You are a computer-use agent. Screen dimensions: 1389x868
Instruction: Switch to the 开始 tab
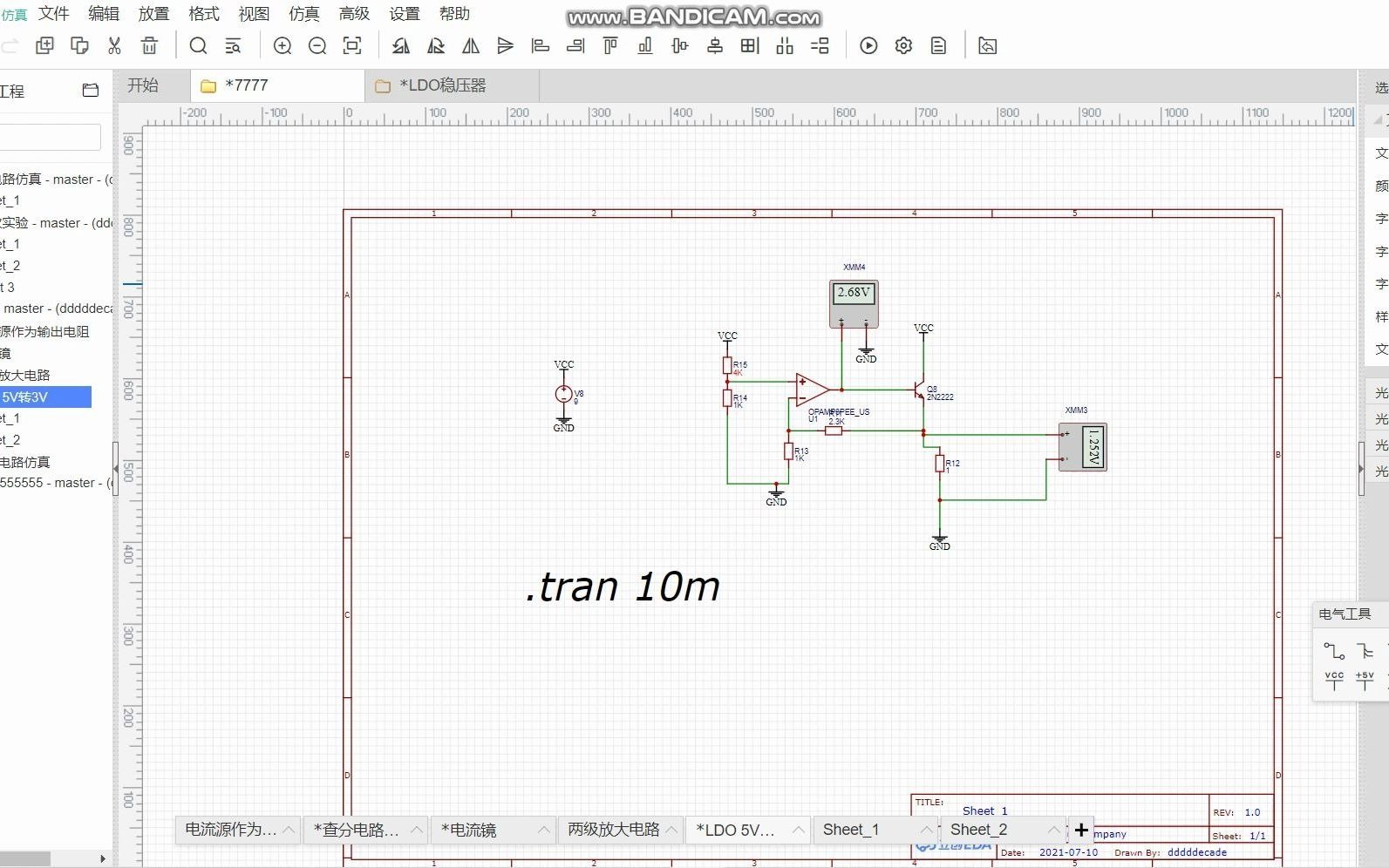click(143, 85)
